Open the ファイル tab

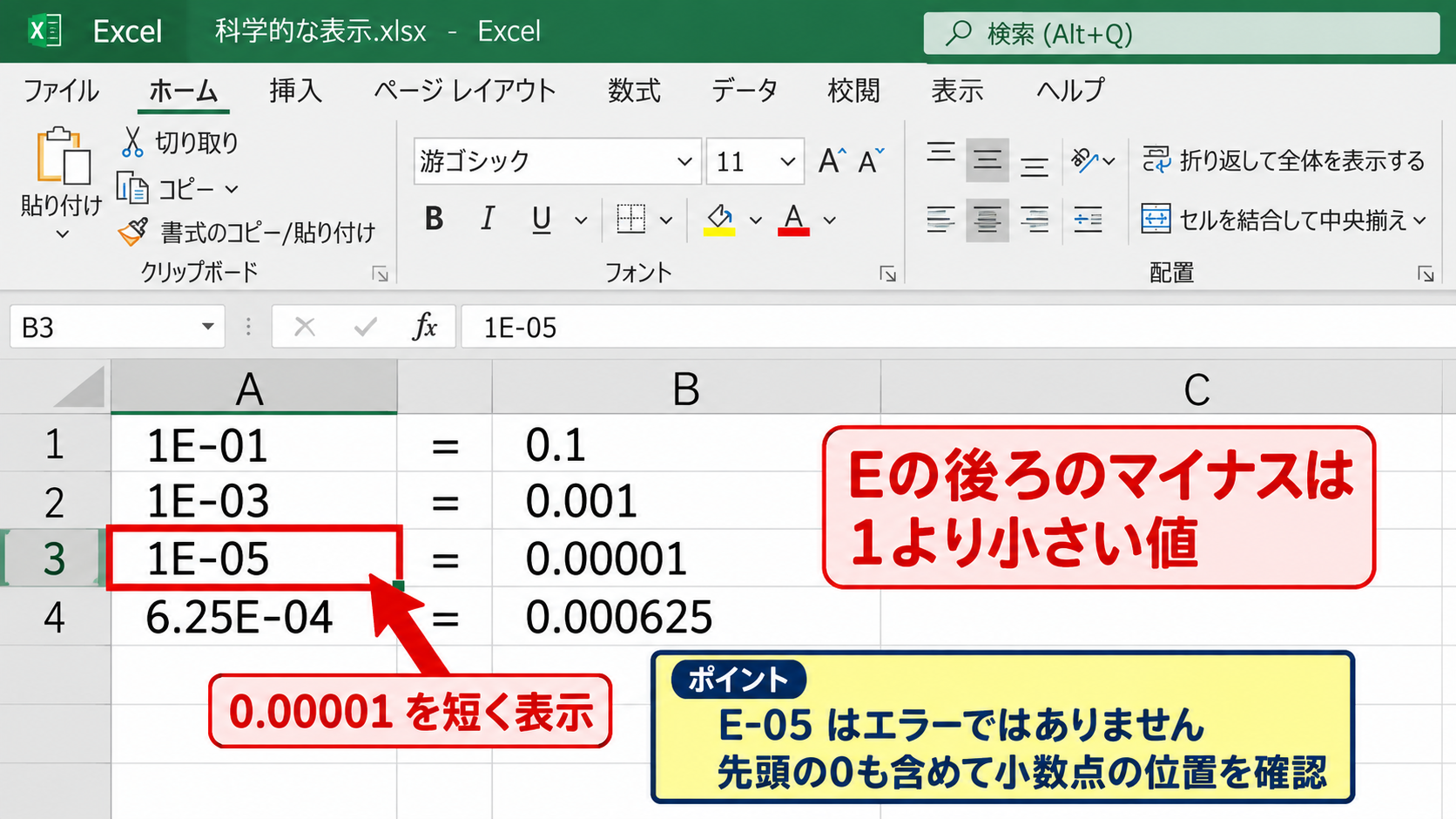click(61, 91)
